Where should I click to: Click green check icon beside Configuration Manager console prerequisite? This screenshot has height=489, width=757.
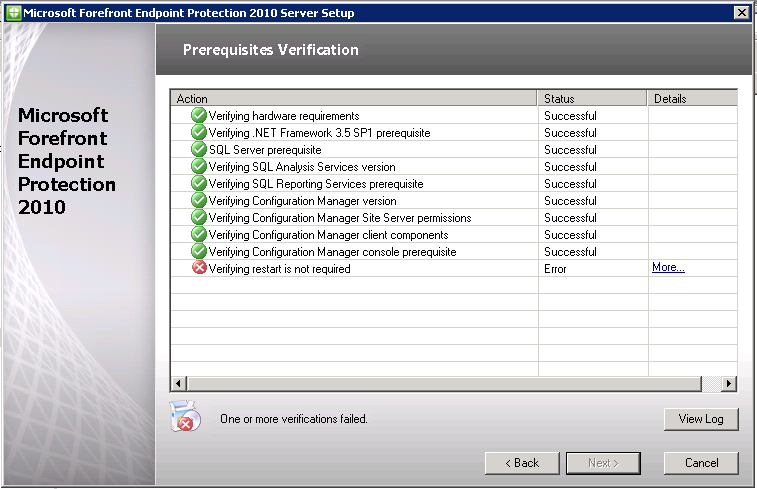(198, 251)
